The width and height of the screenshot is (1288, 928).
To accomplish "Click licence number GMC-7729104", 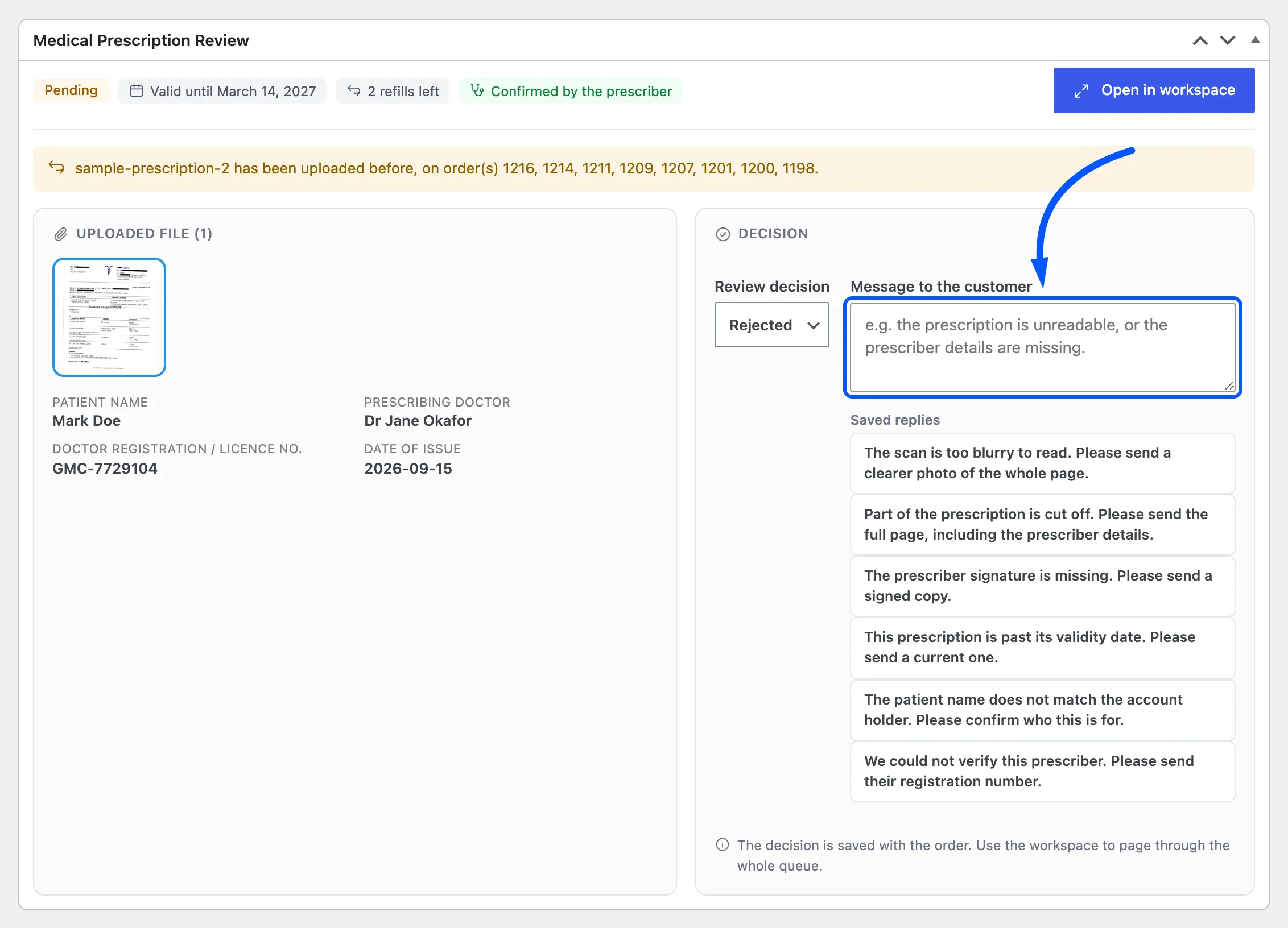I will 105,469.
